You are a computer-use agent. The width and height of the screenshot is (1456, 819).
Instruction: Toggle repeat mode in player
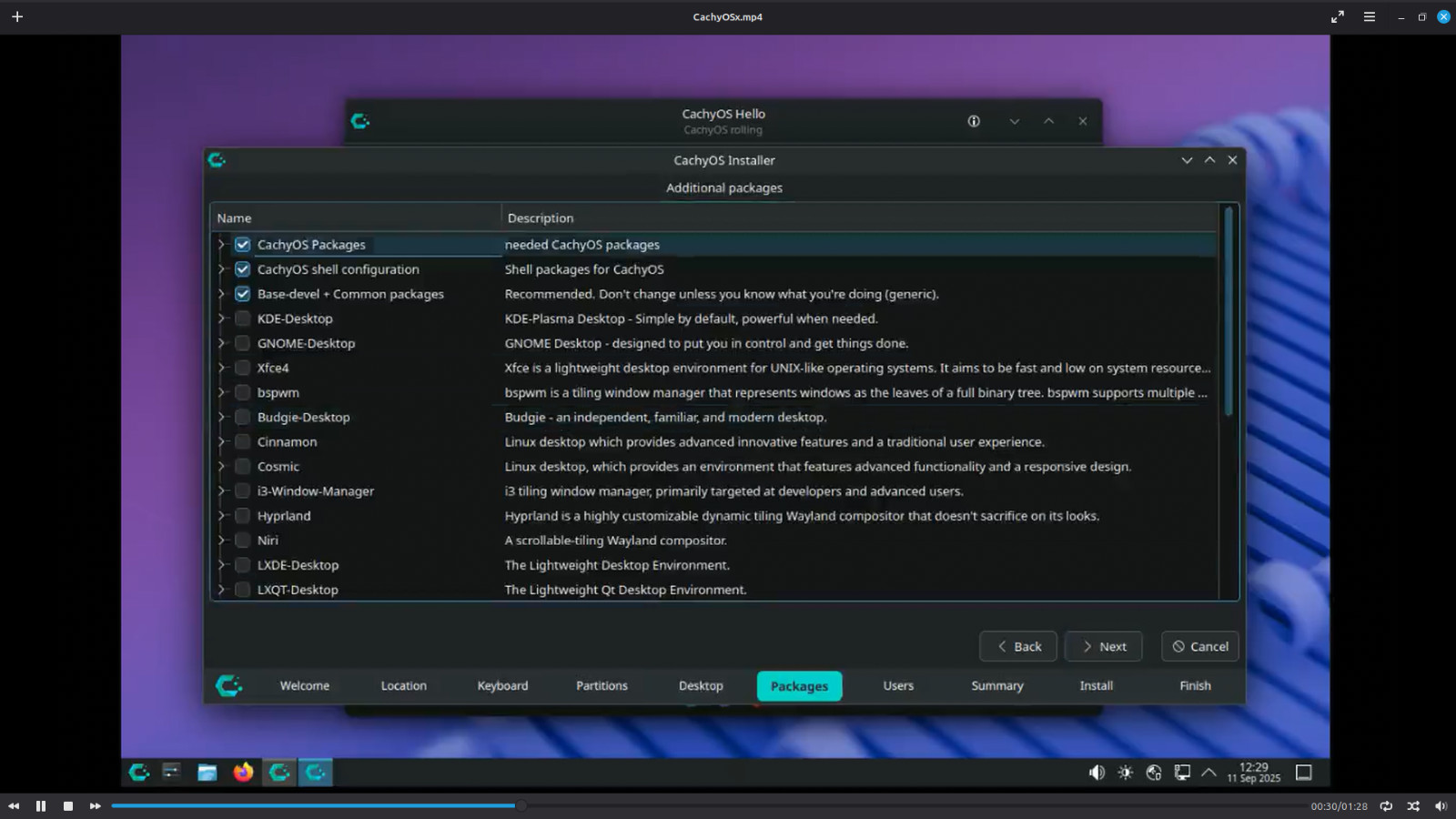click(x=1386, y=806)
